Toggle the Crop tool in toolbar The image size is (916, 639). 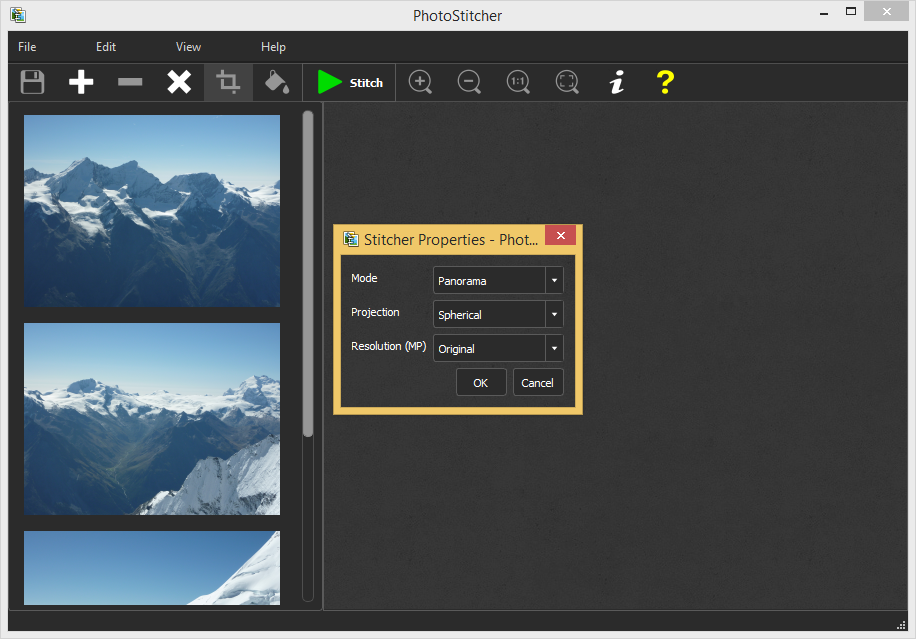[228, 82]
